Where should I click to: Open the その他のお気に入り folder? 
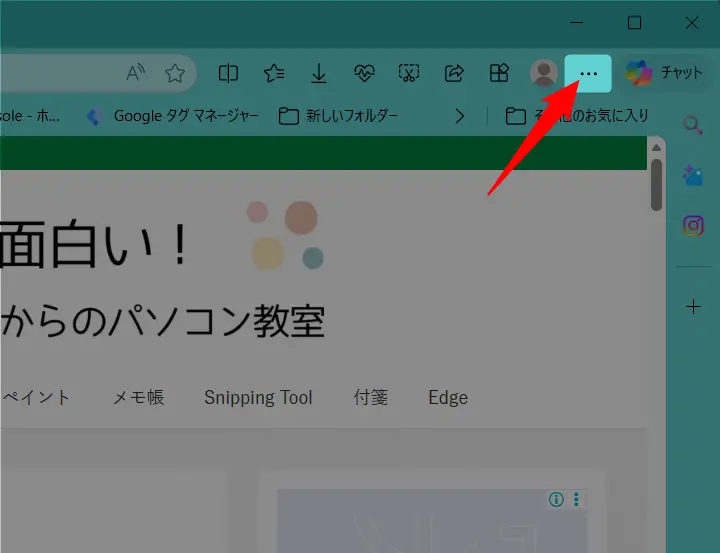[577, 116]
